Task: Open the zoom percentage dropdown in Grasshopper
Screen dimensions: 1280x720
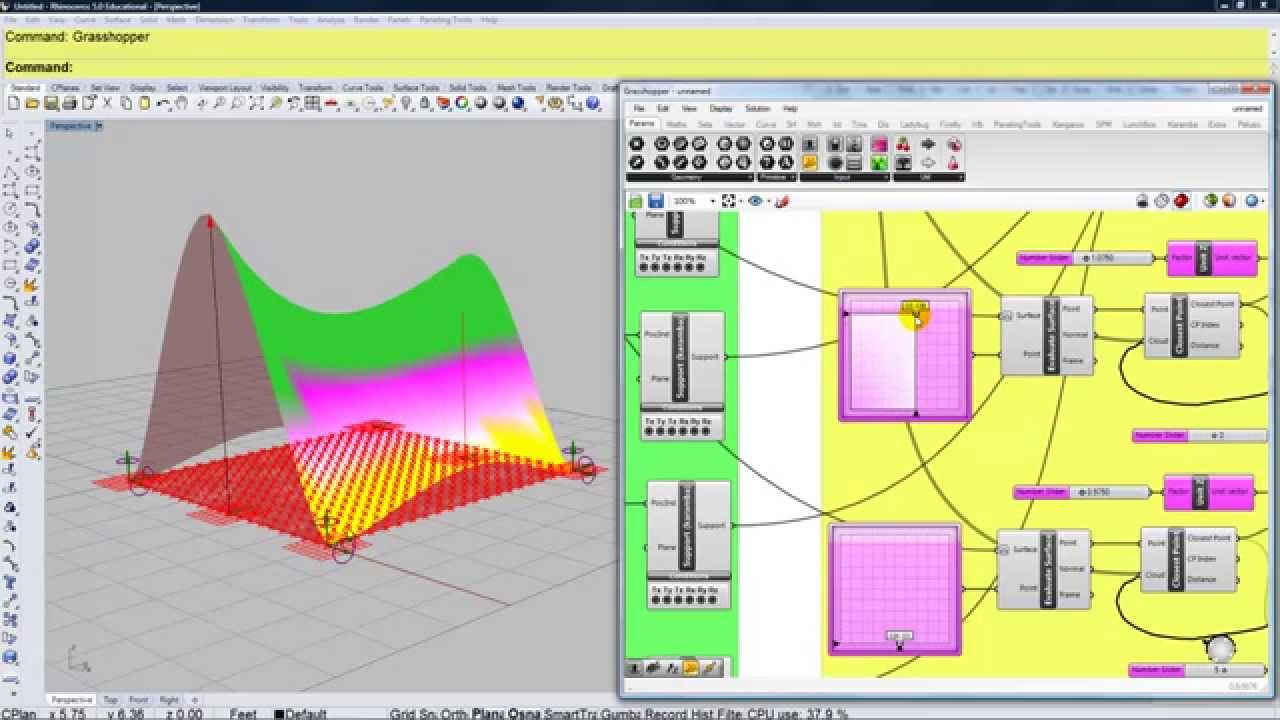Action: point(712,201)
